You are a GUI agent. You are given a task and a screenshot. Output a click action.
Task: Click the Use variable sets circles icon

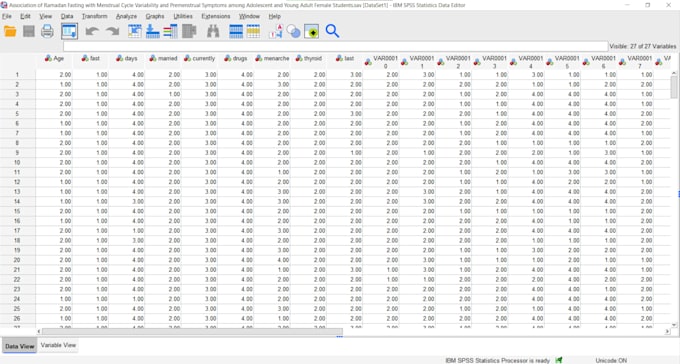(294, 31)
